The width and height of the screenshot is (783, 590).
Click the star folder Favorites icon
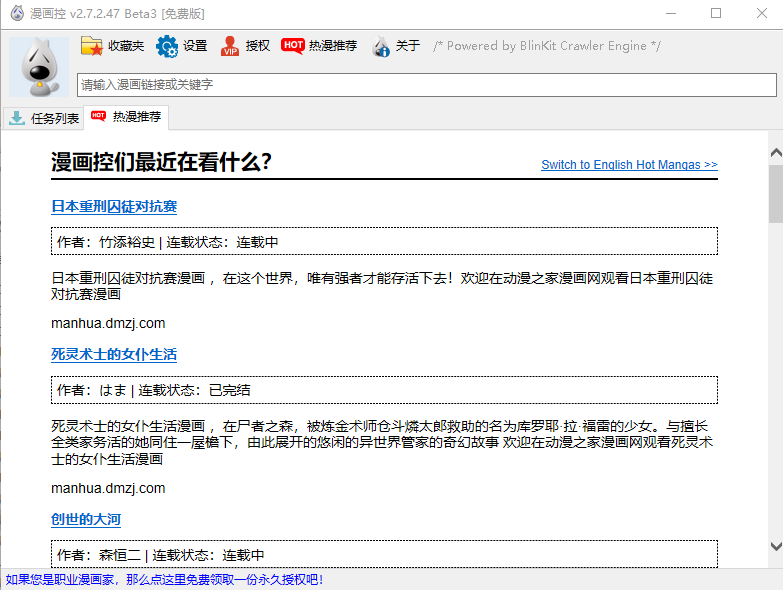click(x=92, y=46)
